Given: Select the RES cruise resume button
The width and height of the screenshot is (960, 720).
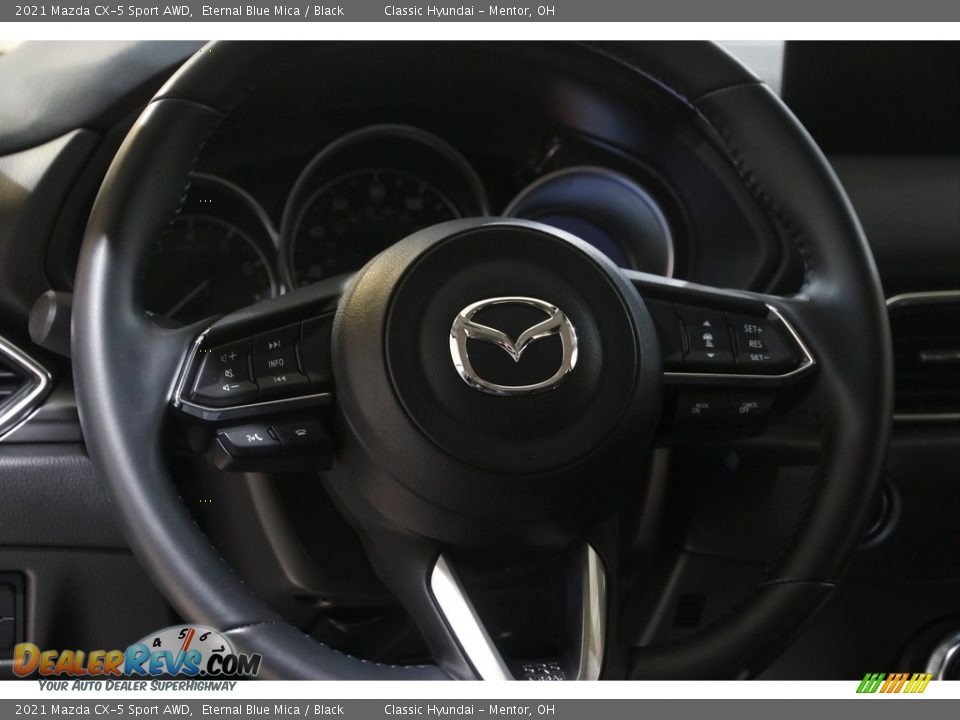Looking at the screenshot, I should tap(756, 344).
